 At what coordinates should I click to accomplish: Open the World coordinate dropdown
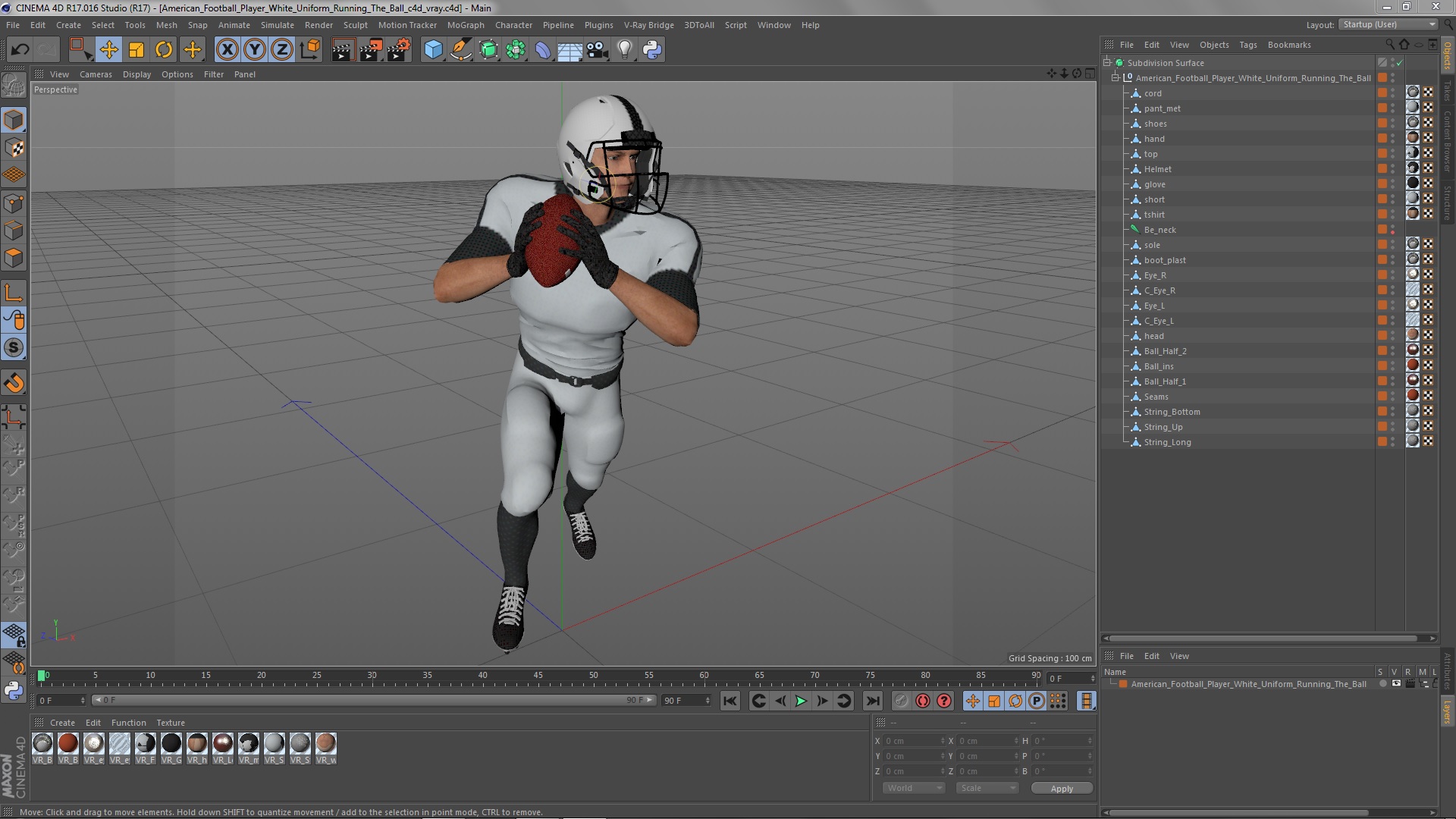click(x=915, y=789)
